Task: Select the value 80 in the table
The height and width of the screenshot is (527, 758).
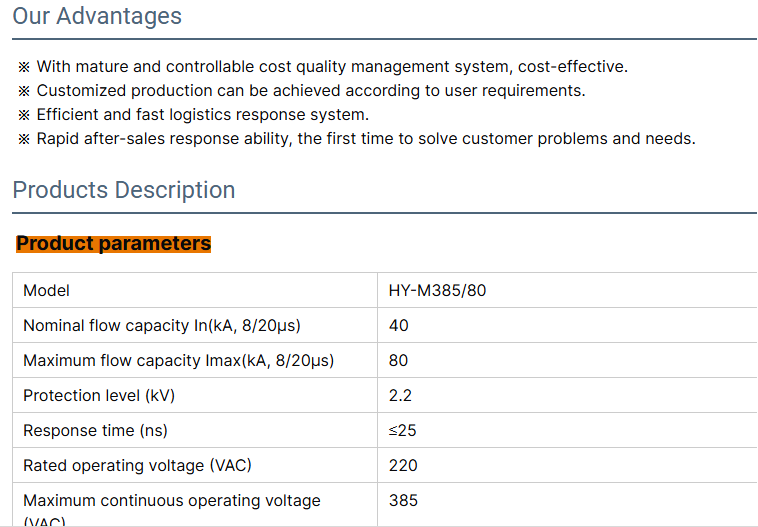Action: 399,361
